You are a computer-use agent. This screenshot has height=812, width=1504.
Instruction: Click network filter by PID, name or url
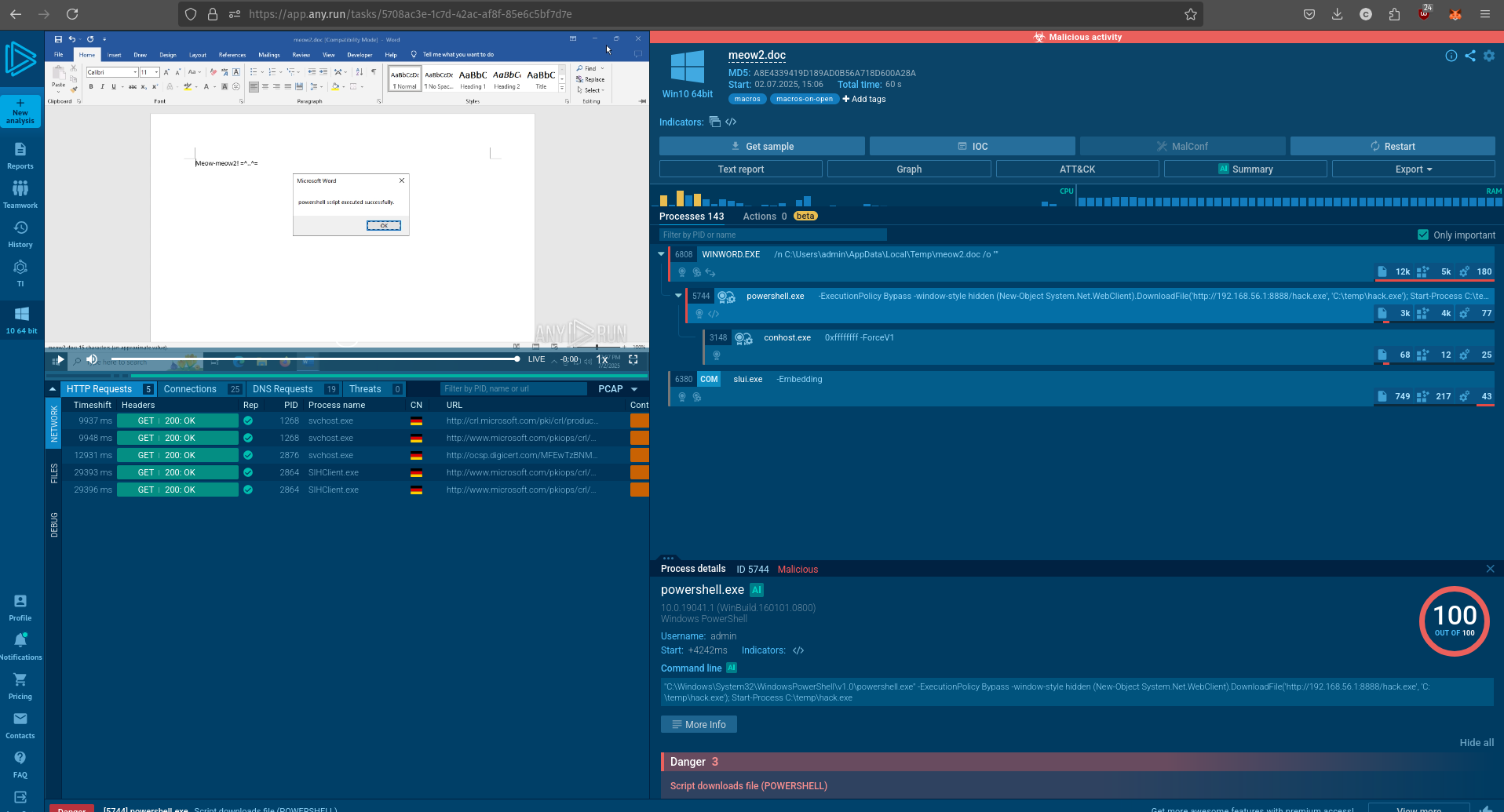(x=513, y=388)
